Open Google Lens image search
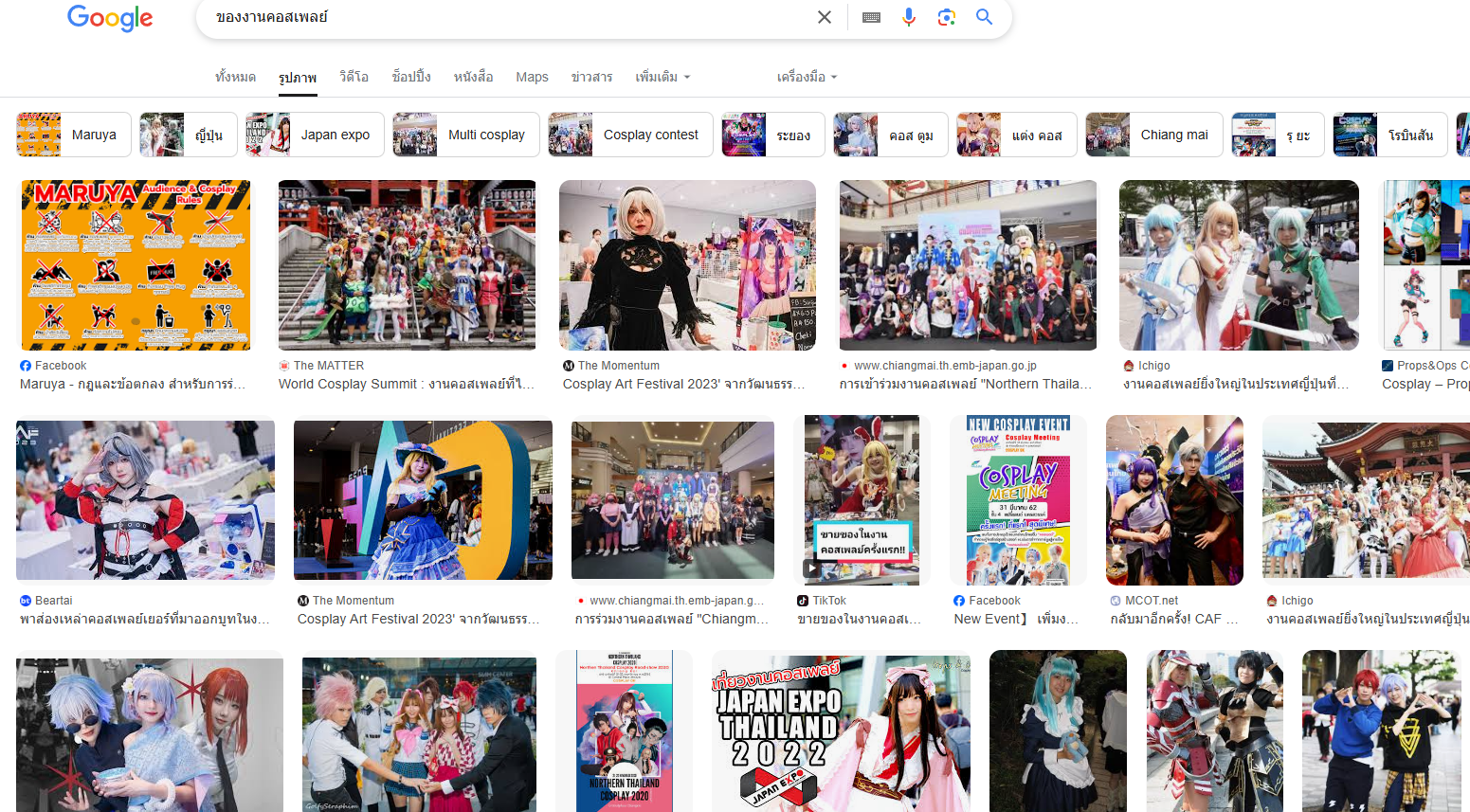Image resolution: width=1470 pixels, height=812 pixels. pyautogui.click(x=946, y=17)
